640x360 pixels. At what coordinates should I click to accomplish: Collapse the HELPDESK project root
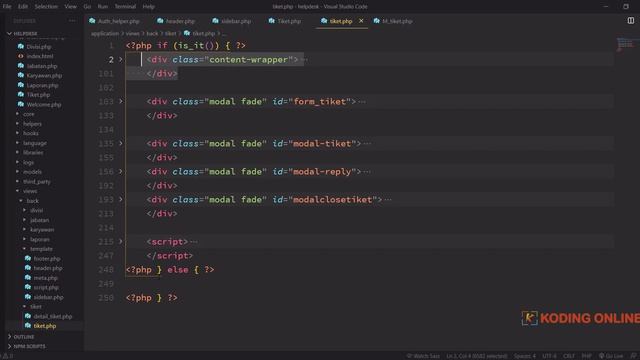(10, 33)
